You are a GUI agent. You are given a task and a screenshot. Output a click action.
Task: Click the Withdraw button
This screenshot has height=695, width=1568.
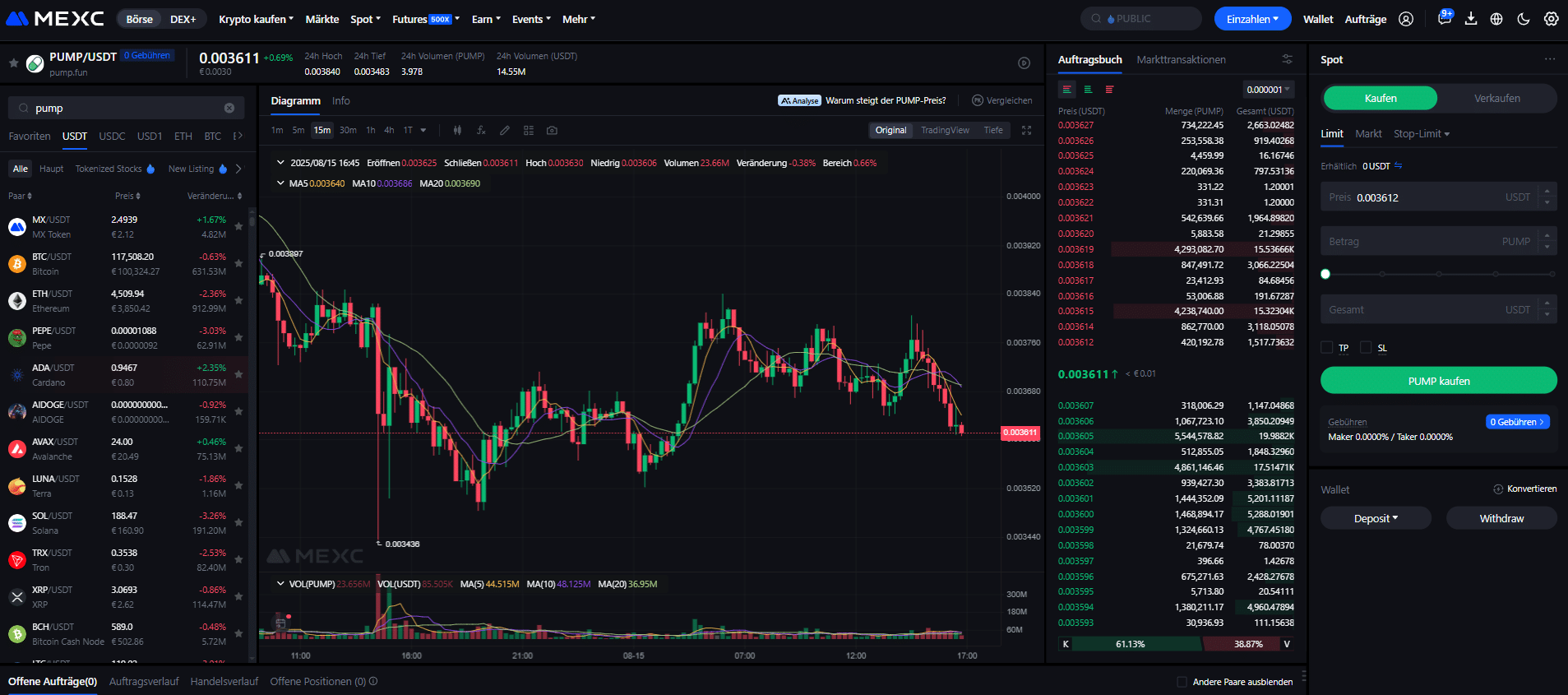click(1501, 518)
